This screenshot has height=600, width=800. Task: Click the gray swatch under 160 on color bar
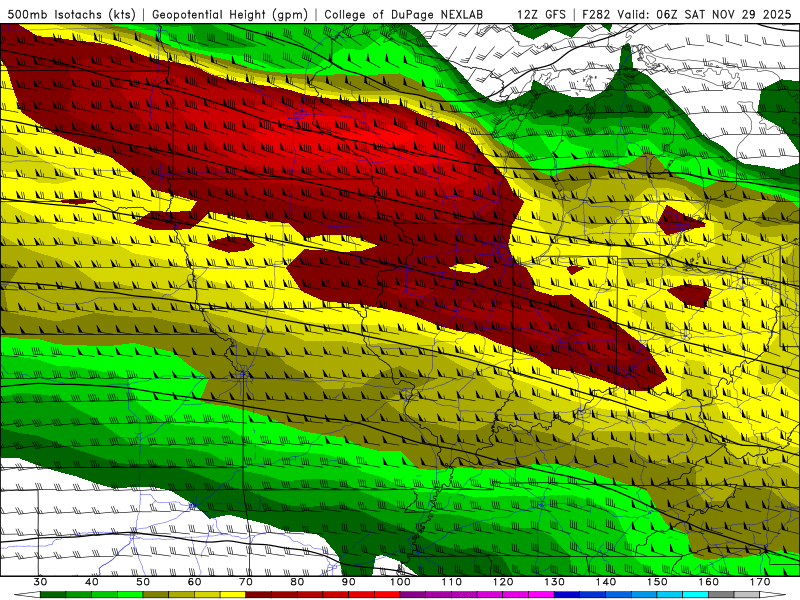coord(721,596)
